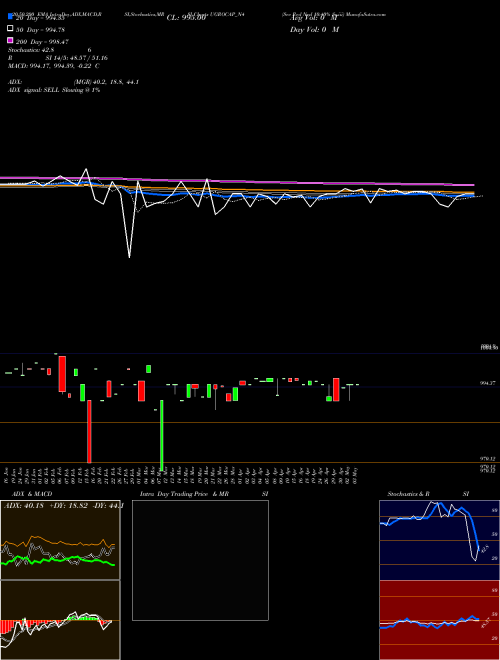500x660 pixels.
Task: Click the tall red candlestick reaching the chart bottom
Action: click(x=89, y=431)
